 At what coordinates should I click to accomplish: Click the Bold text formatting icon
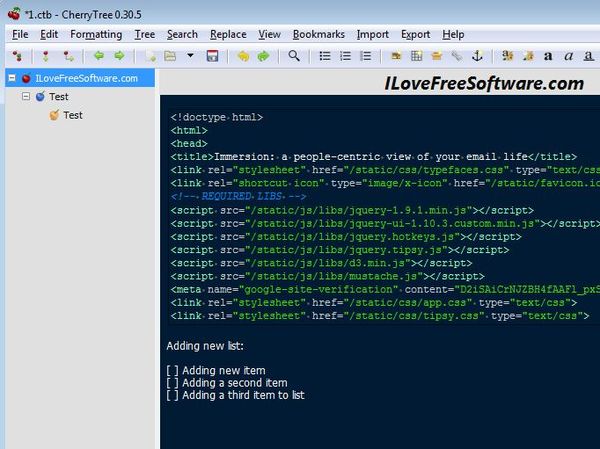[548, 56]
